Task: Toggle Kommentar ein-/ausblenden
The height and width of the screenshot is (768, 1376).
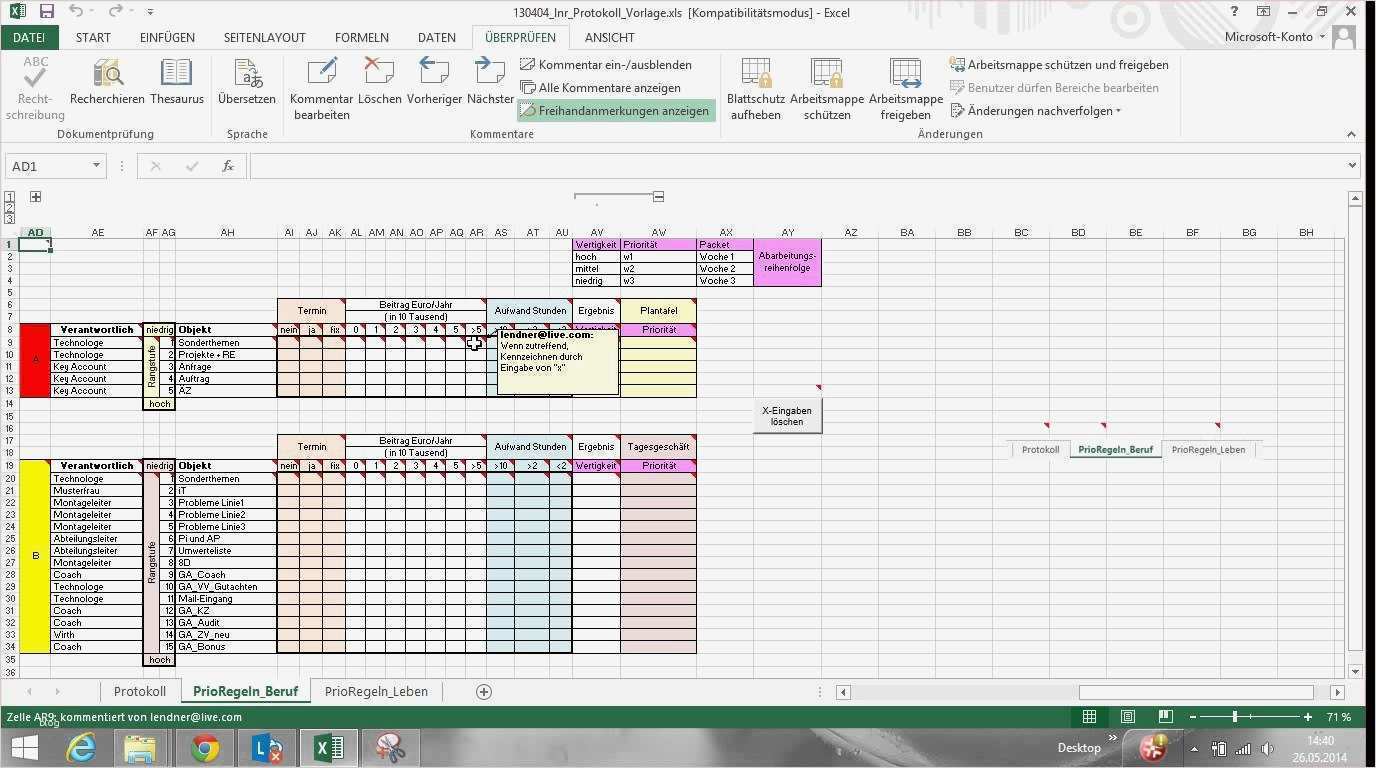Action: coord(604,64)
